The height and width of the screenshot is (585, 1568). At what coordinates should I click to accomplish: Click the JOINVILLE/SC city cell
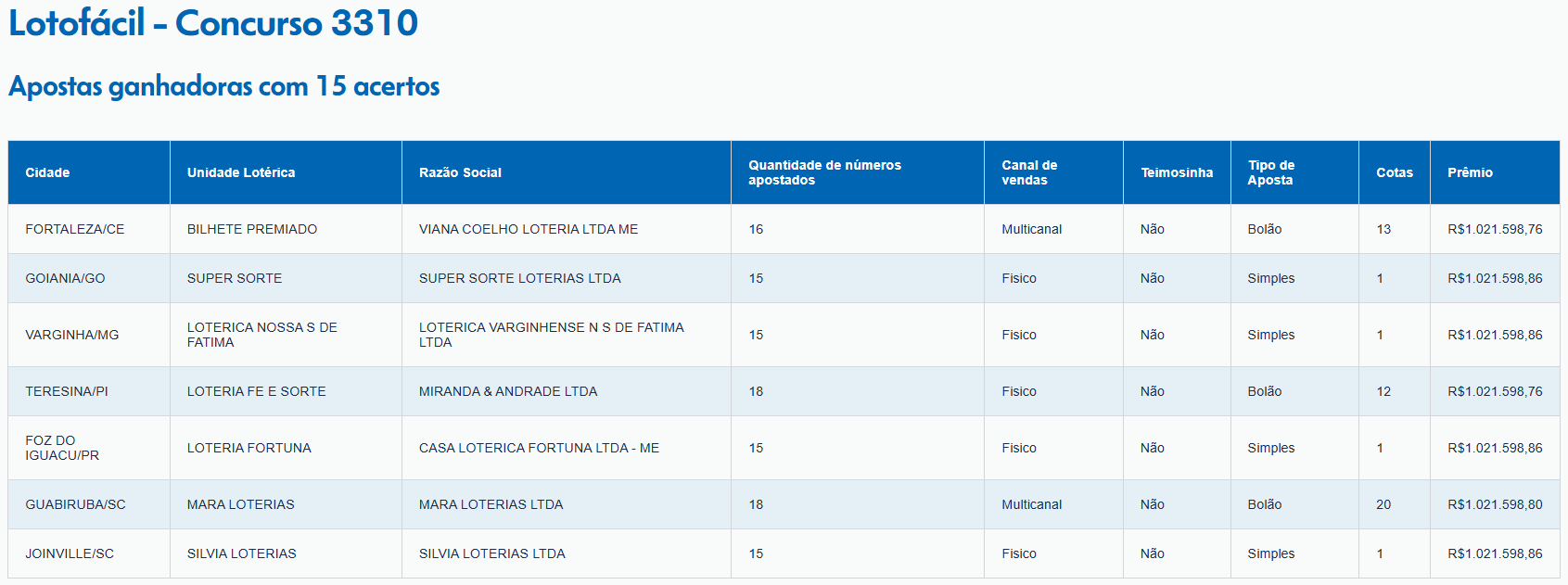(x=89, y=553)
